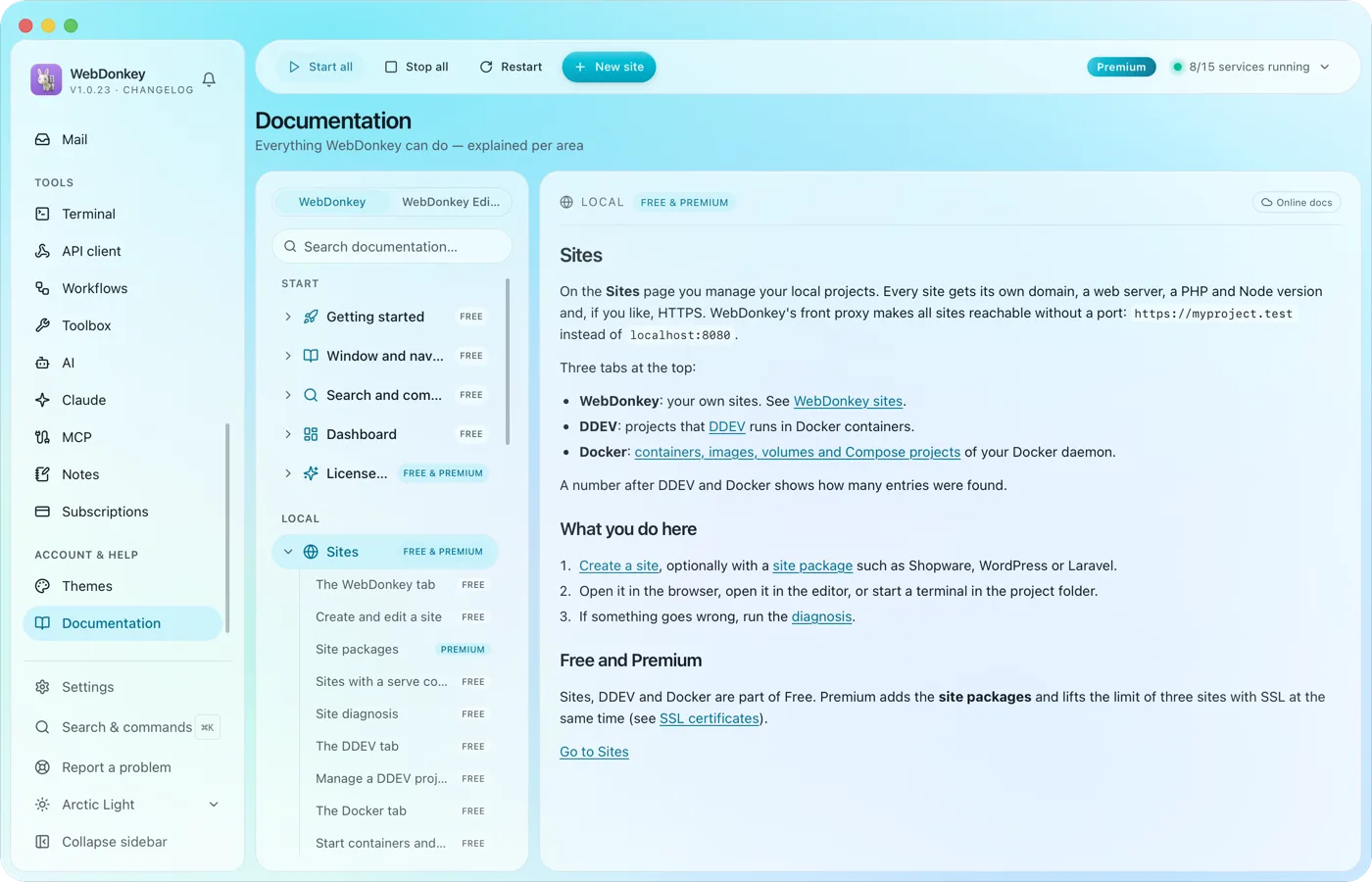The width and height of the screenshot is (1372, 882).
Task: Follow the Go to Sites link
Action: click(594, 752)
